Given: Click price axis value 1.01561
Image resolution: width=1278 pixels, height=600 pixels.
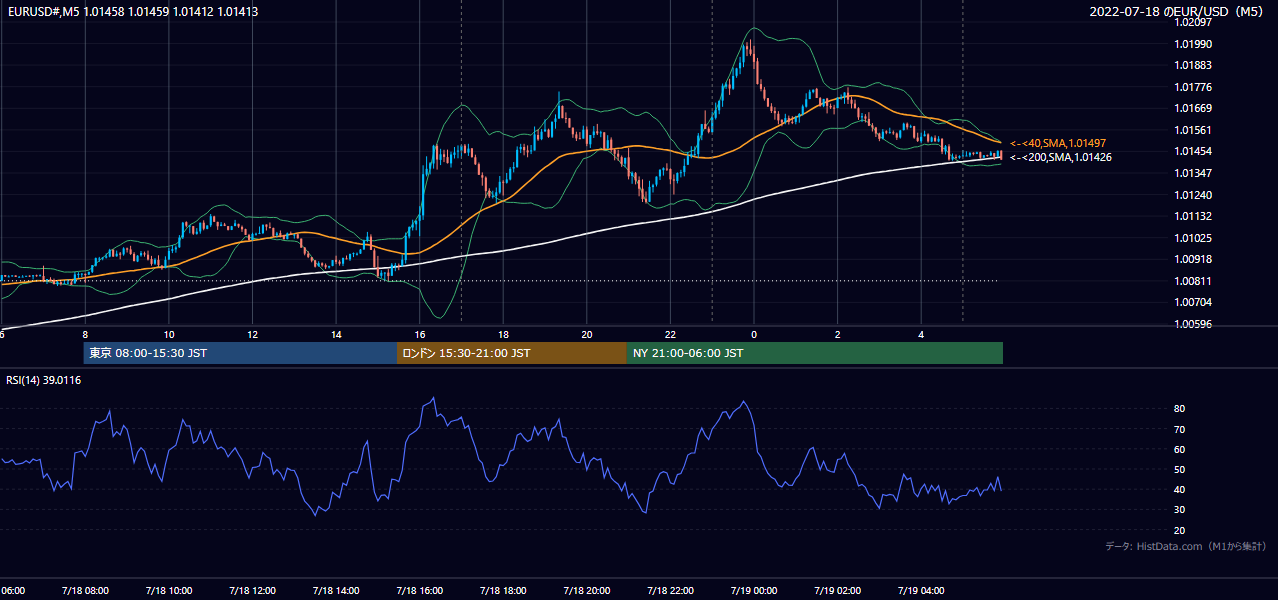Looking at the screenshot, I should coord(1194,130).
